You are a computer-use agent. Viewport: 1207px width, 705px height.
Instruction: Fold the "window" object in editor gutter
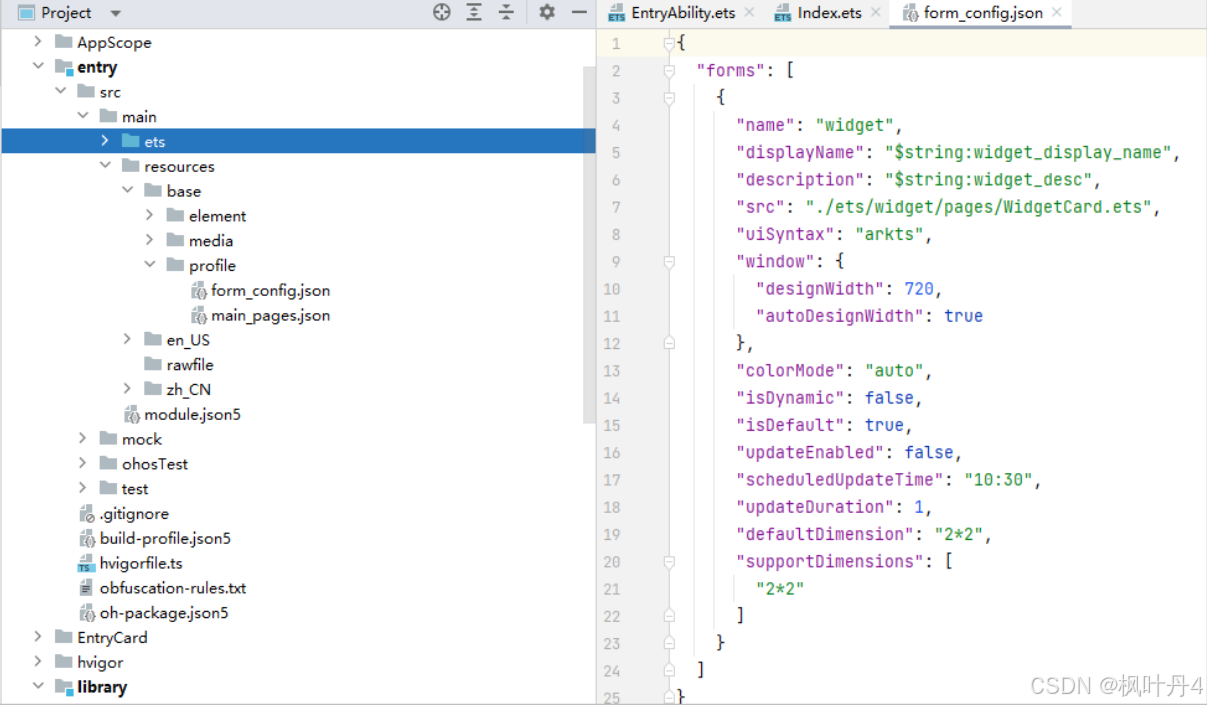tap(669, 262)
